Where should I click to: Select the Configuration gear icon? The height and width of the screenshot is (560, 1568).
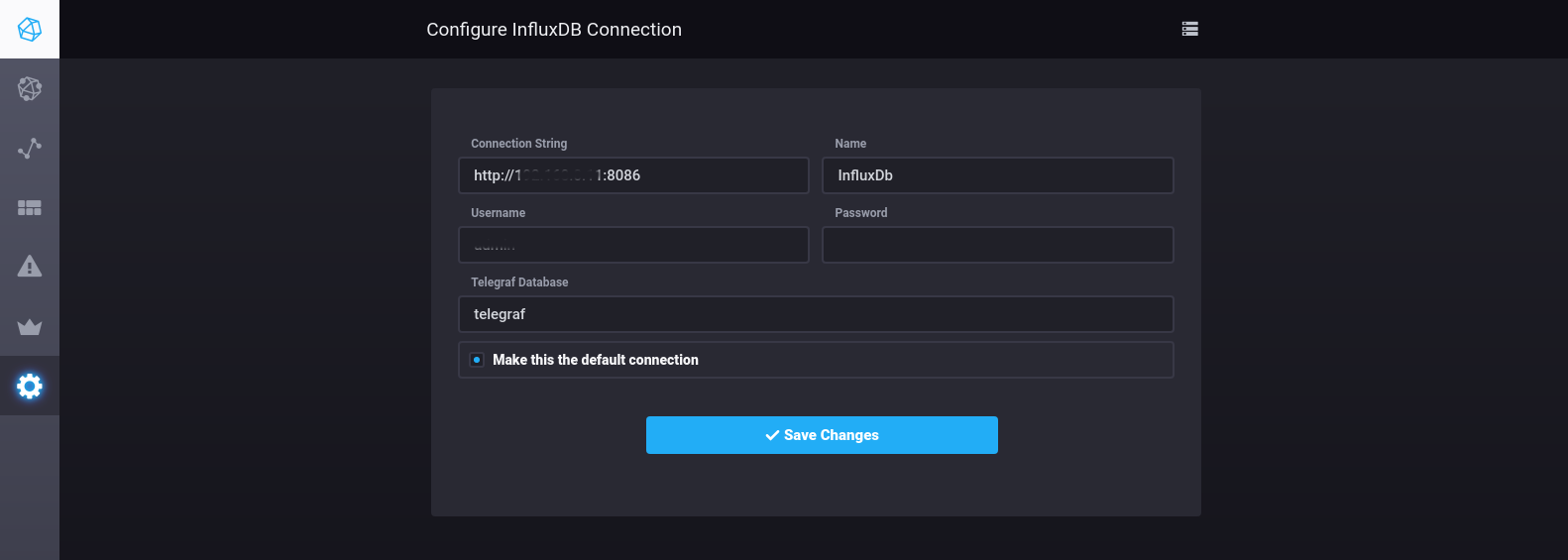[x=30, y=386]
